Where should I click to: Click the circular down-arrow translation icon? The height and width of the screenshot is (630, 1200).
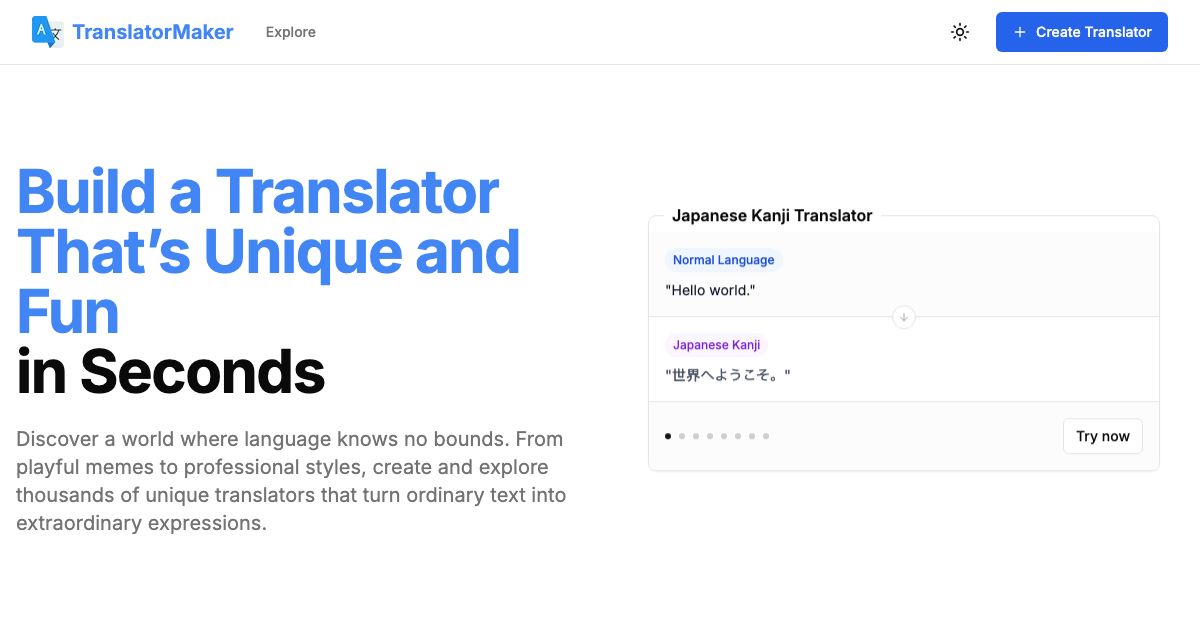point(903,317)
